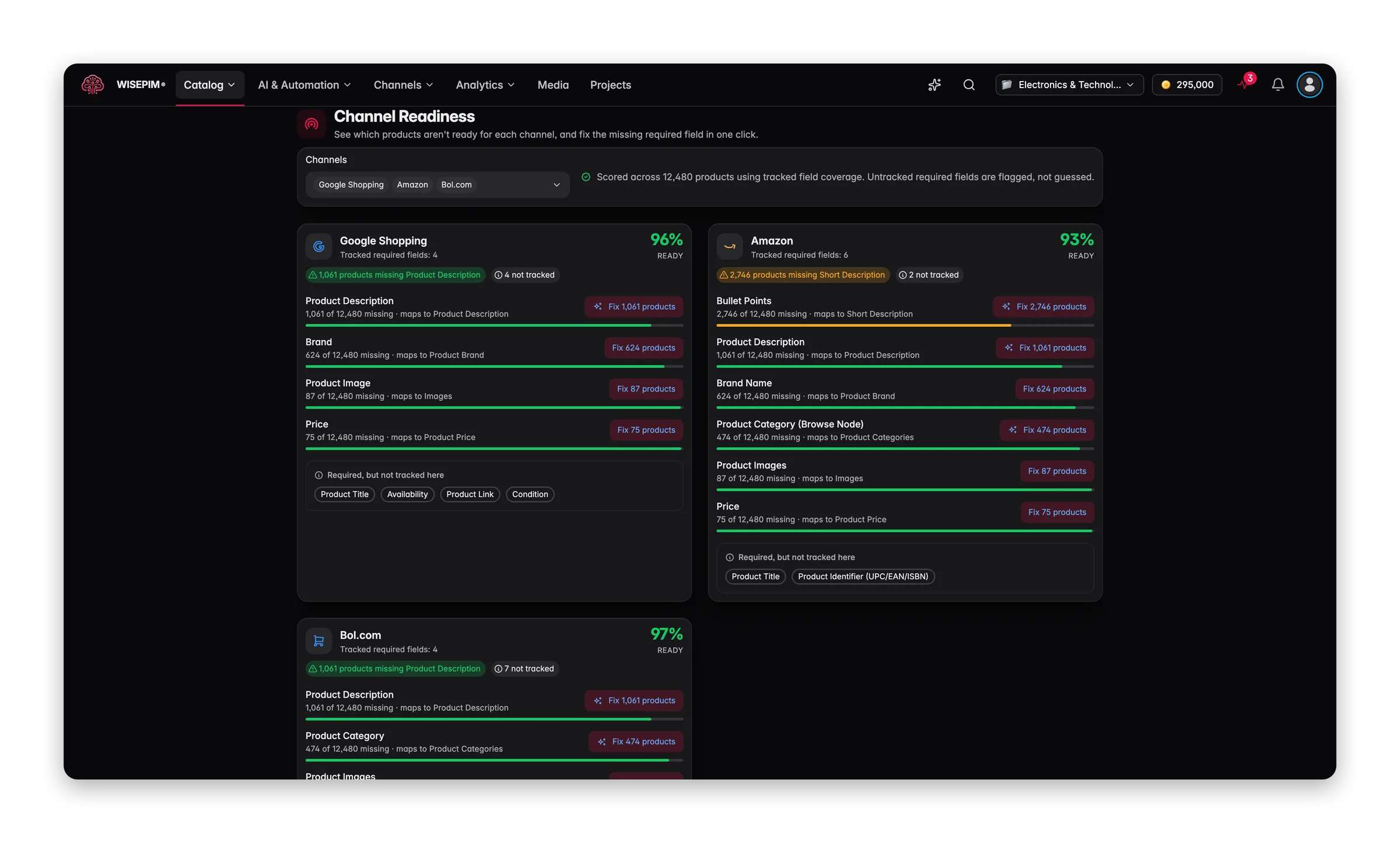The width and height of the screenshot is (1400, 843).
Task: Open the search magnifier icon
Action: point(969,85)
